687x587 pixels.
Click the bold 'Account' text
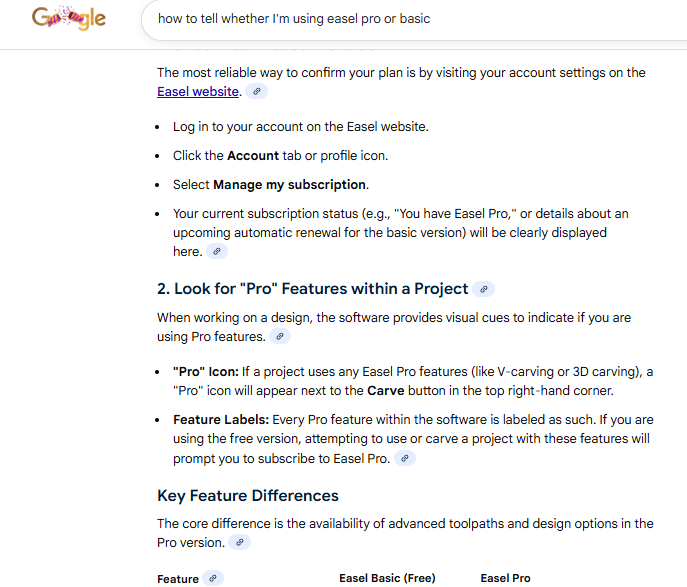pos(252,156)
